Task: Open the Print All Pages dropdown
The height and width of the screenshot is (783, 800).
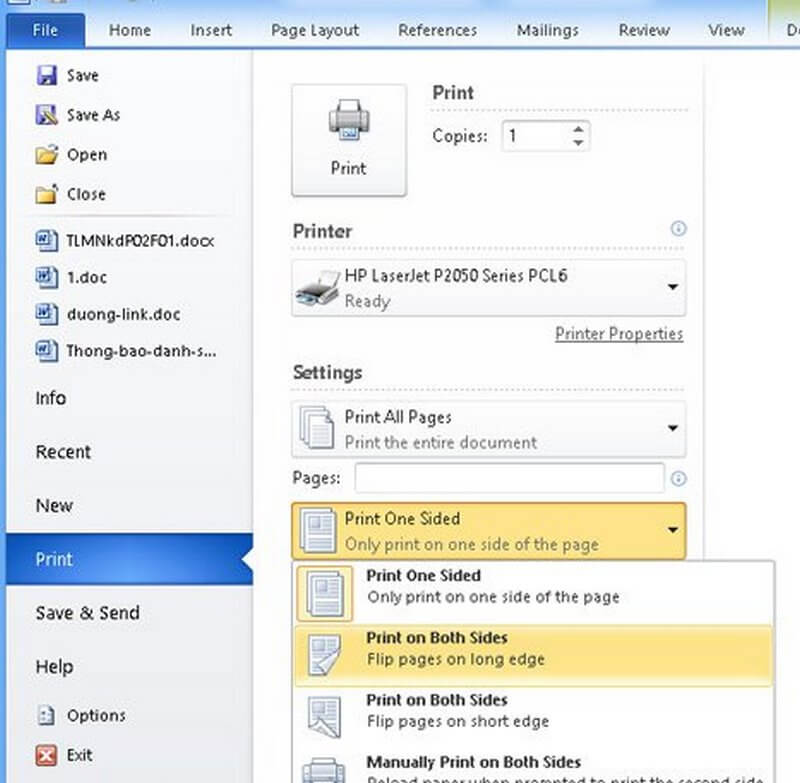Action: point(672,429)
